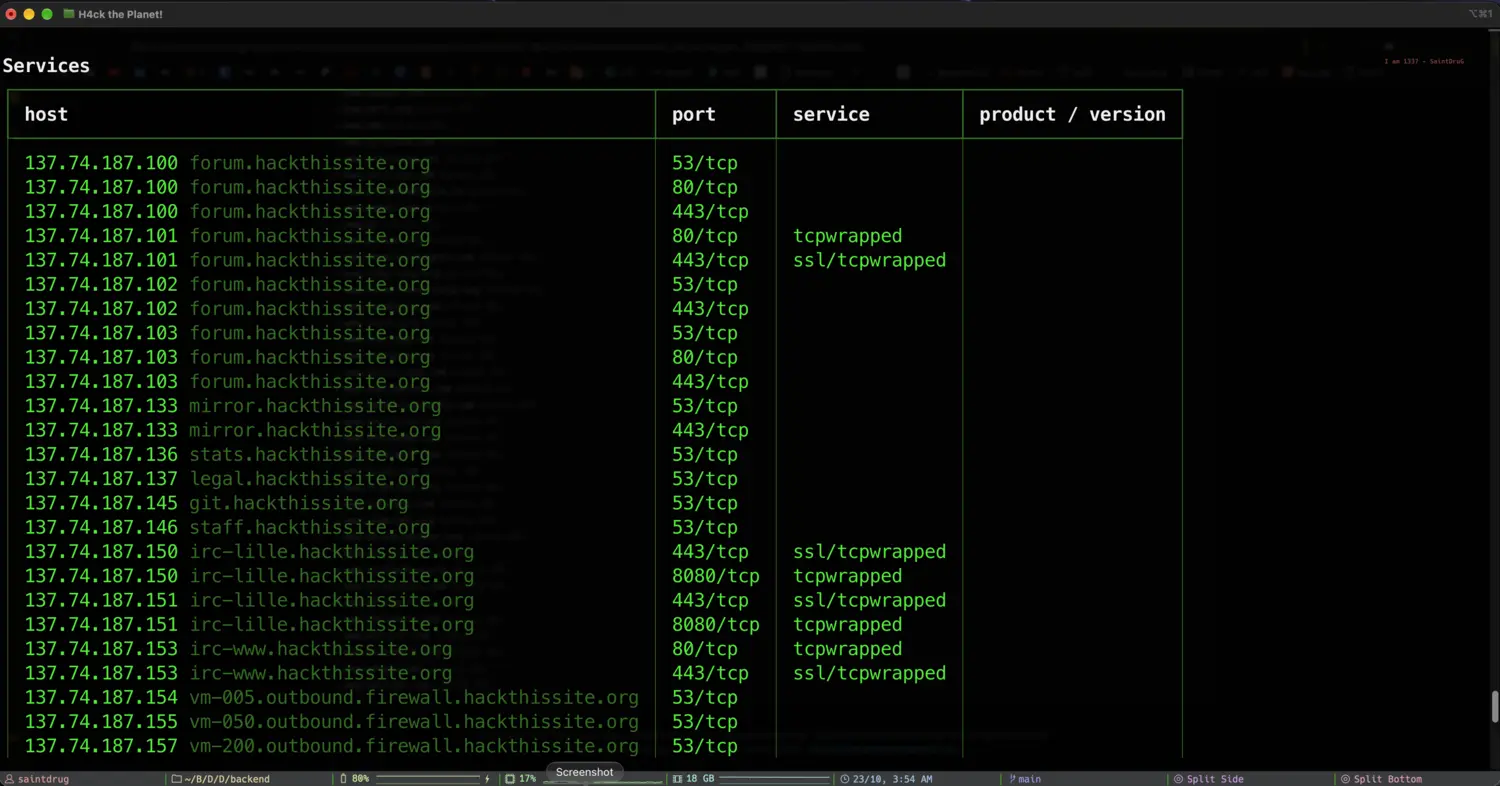Screen dimensions: 1500x786
Task: Click ssl/tcpwrapped in the 137.74.187.101 row
Action: pos(869,260)
